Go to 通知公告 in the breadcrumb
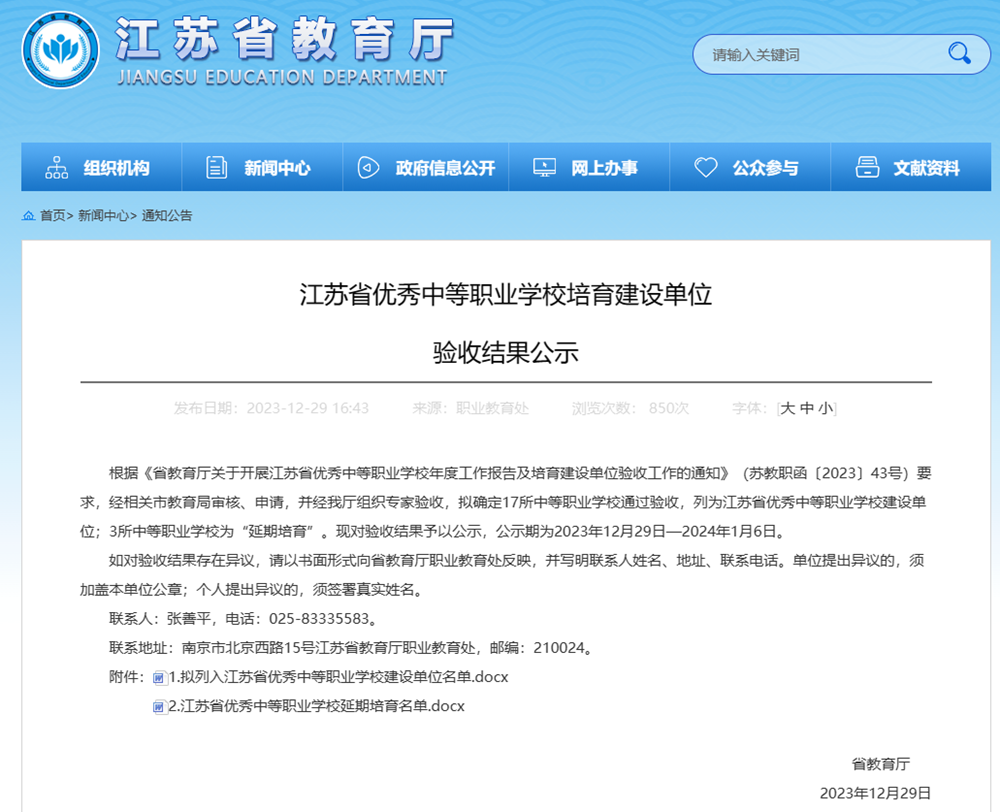This screenshot has width=1000, height=812. click(x=167, y=216)
